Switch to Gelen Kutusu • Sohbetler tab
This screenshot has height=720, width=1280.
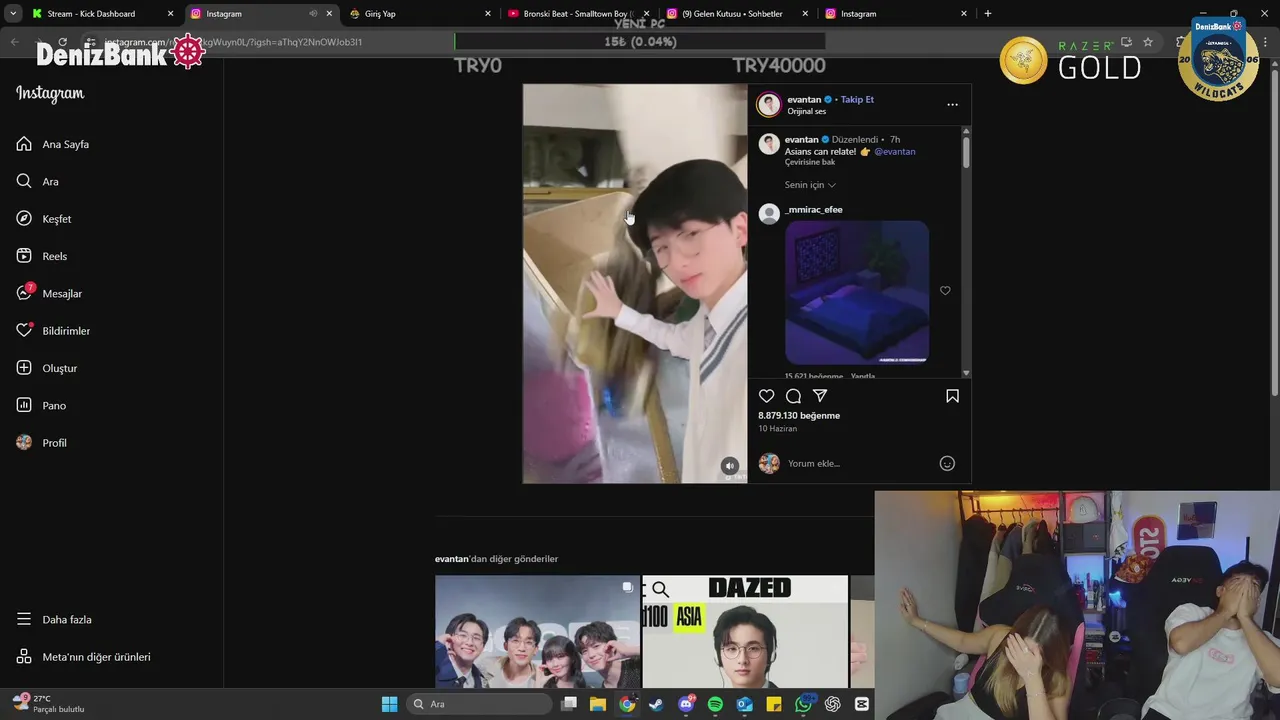[738, 14]
